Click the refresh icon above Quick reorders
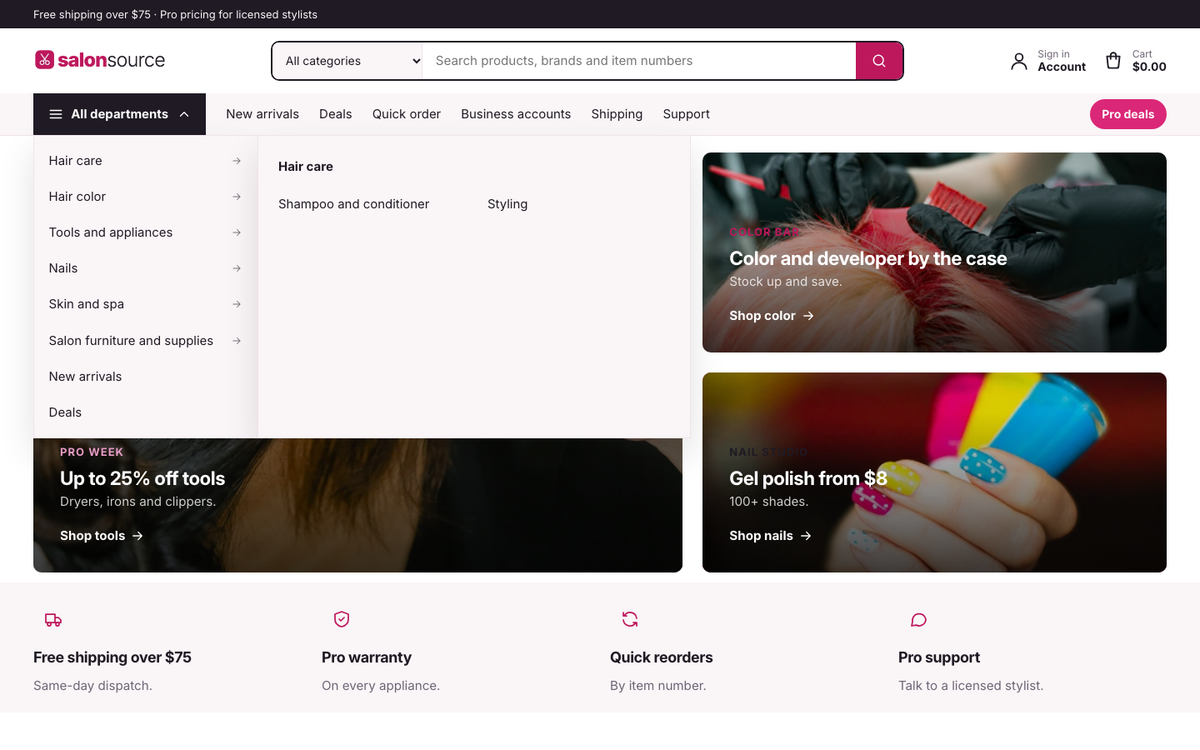The height and width of the screenshot is (750, 1200). (630, 620)
